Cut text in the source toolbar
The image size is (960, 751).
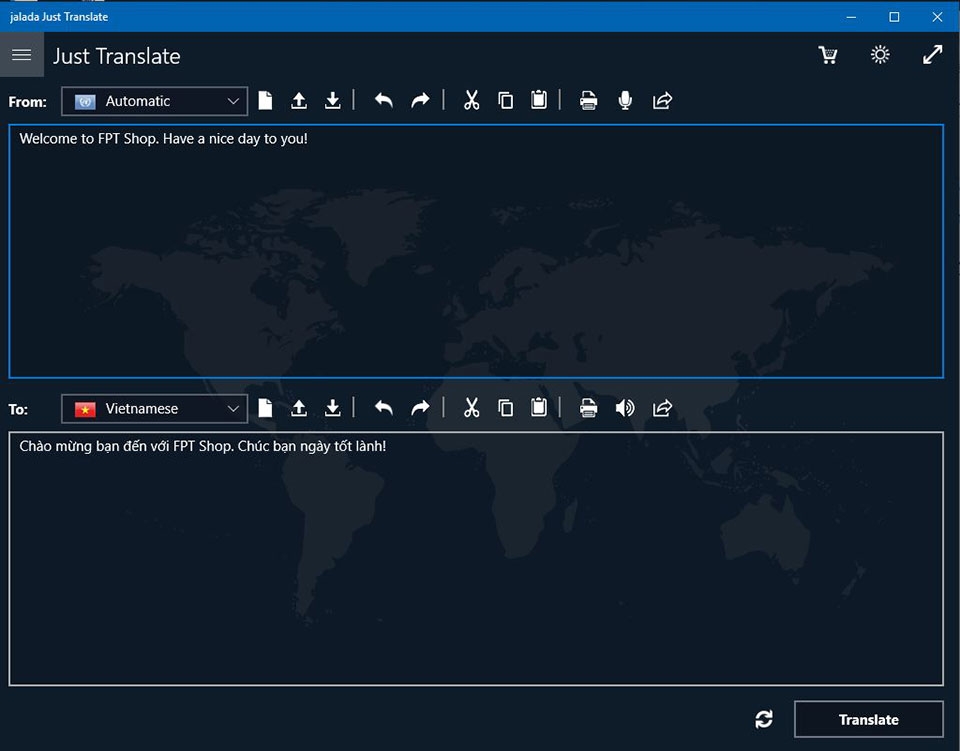click(x=471, y=100)
